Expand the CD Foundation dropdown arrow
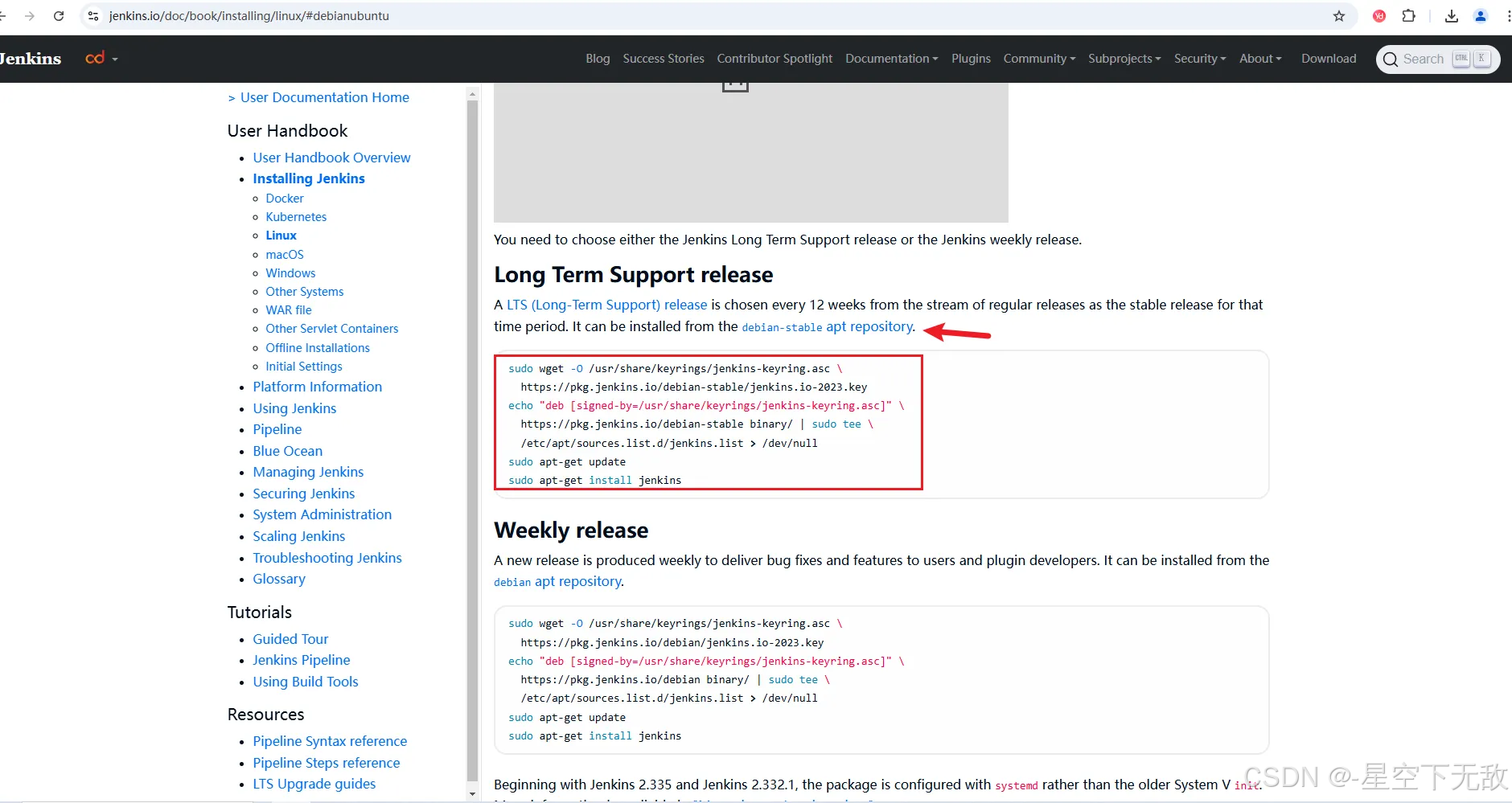The height and width of the screenshot is (803, 1512). coord(115,59)
